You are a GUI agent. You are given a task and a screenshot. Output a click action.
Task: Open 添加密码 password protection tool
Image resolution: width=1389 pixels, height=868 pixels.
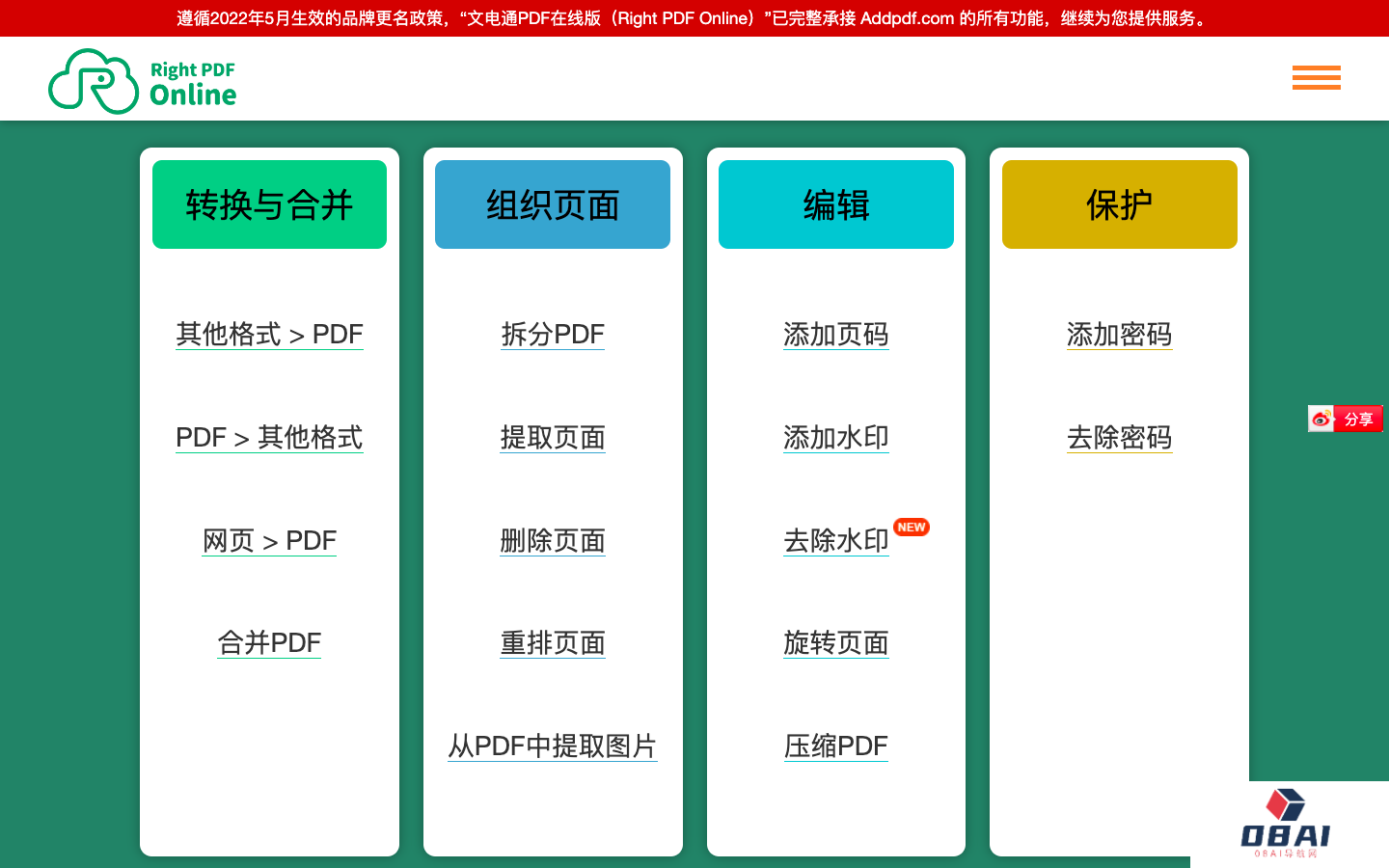pos(1119,335)
